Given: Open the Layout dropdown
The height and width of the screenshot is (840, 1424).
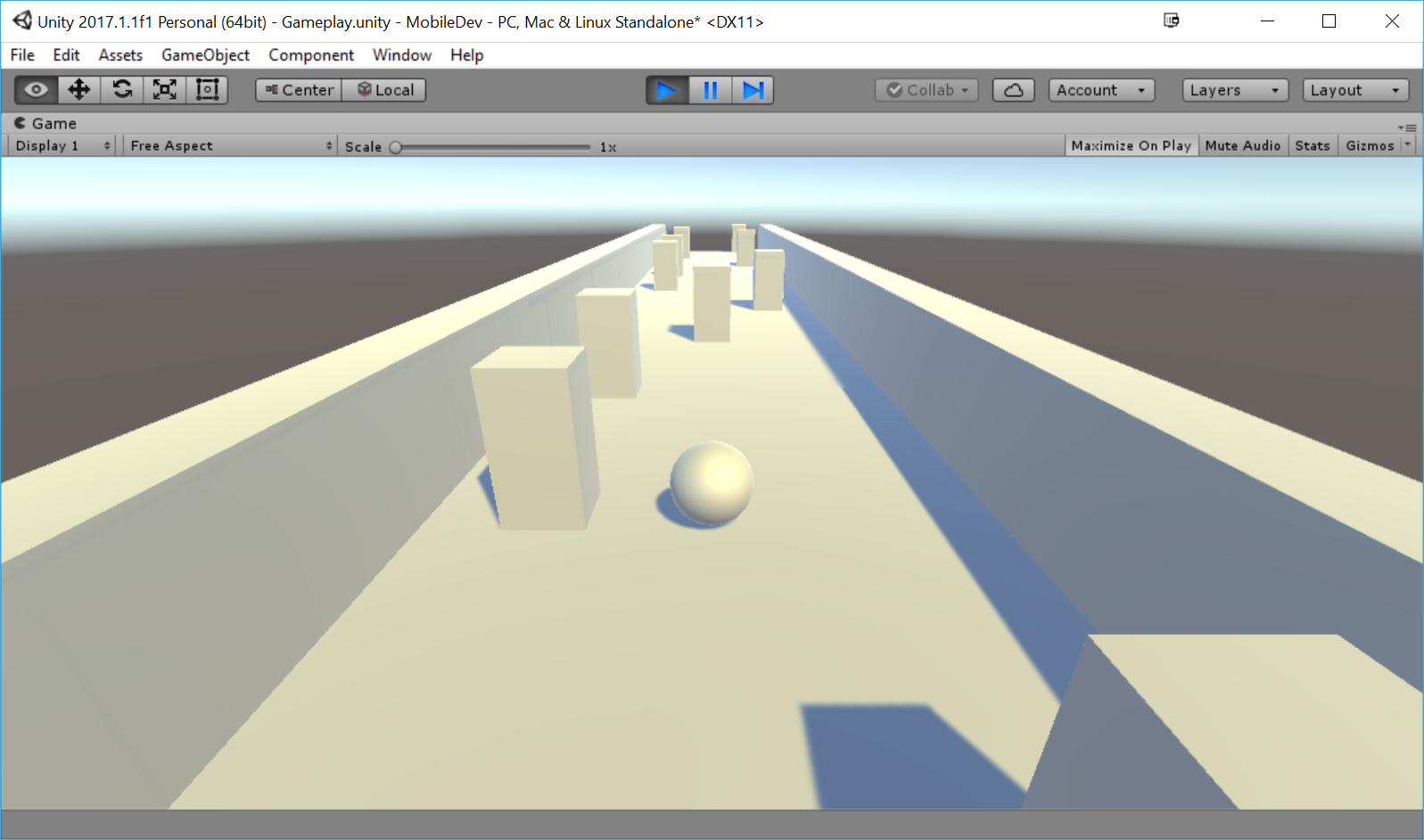Looking at the screenshot, I should pos(1355,90).
